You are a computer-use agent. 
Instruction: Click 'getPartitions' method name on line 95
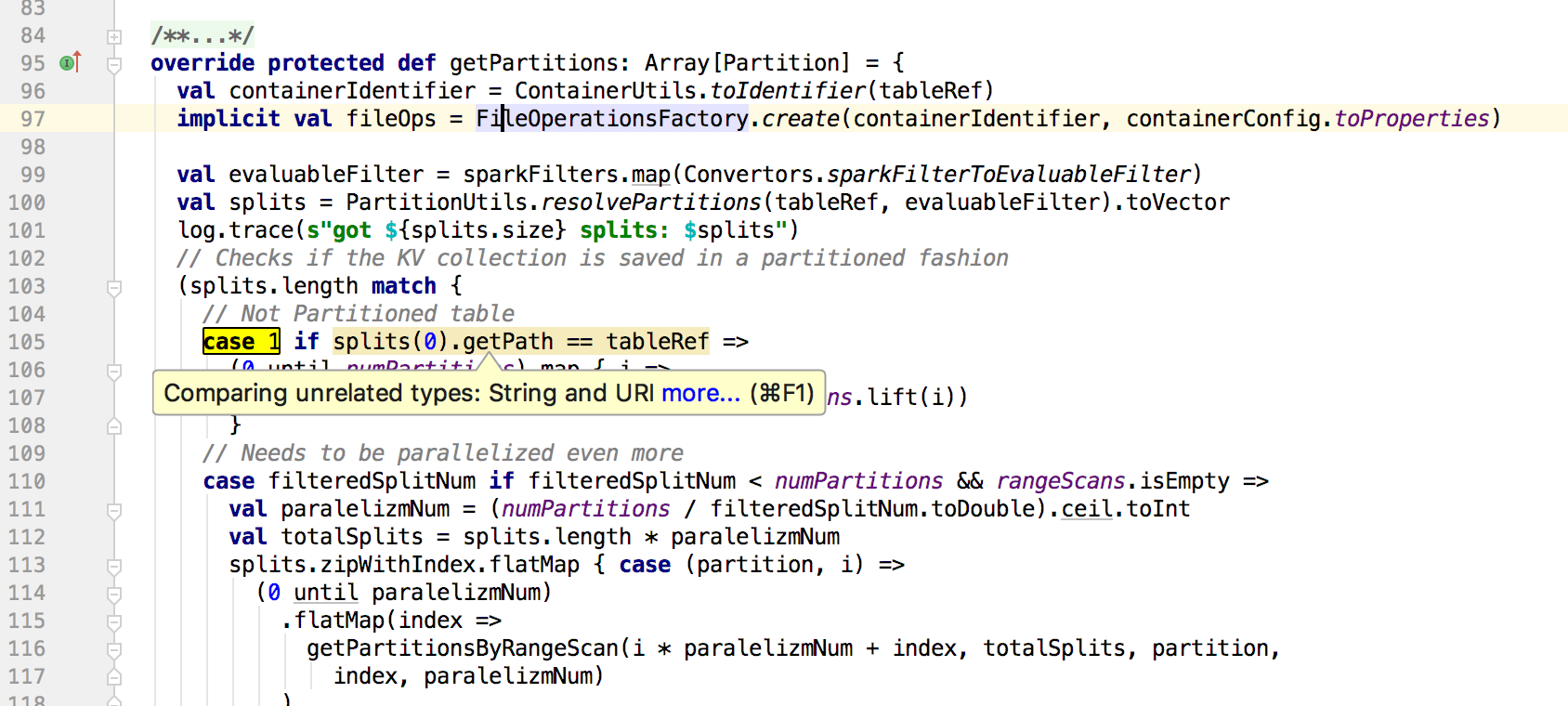pyautogui.click(x=534, y=63)
